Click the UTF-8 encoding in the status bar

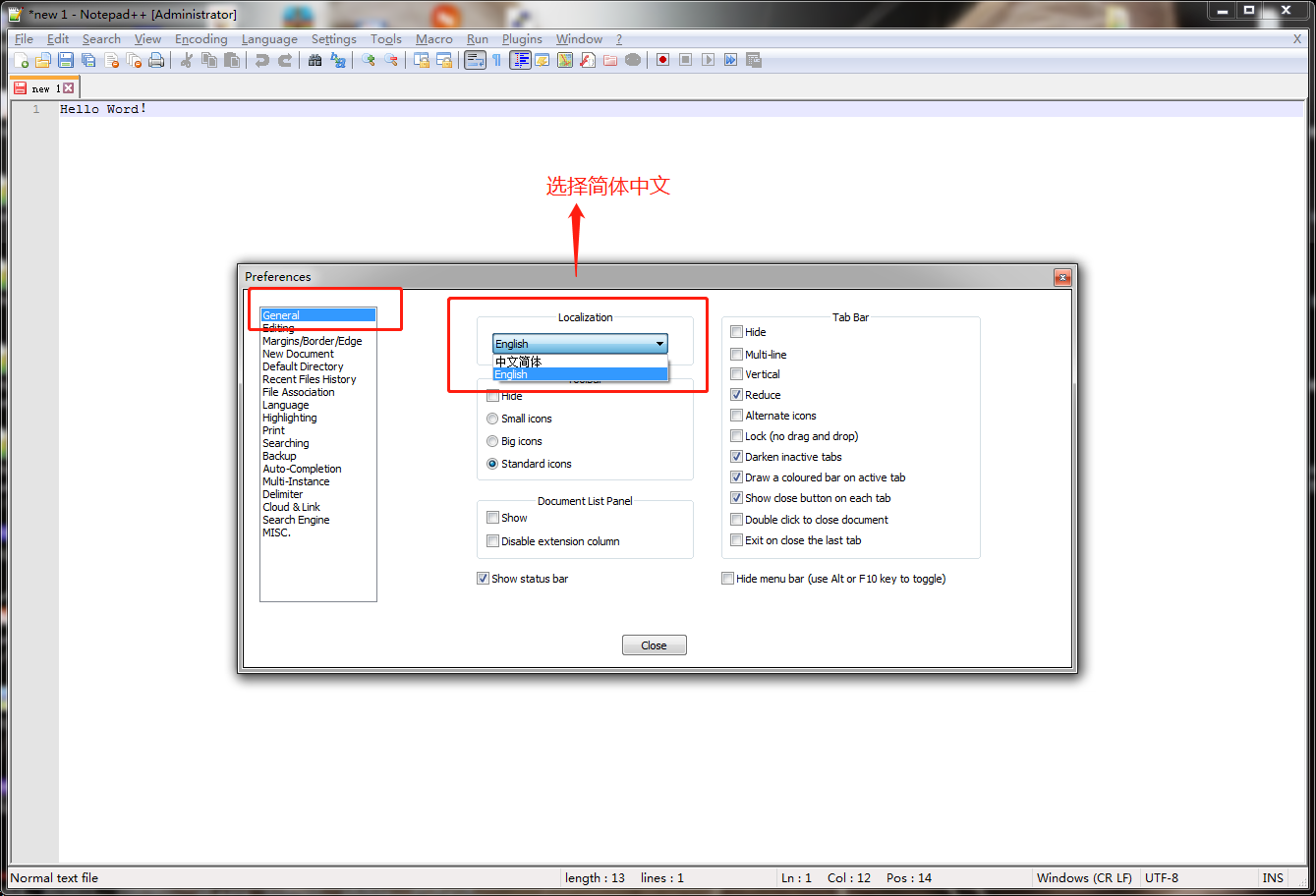point(1162,878)
